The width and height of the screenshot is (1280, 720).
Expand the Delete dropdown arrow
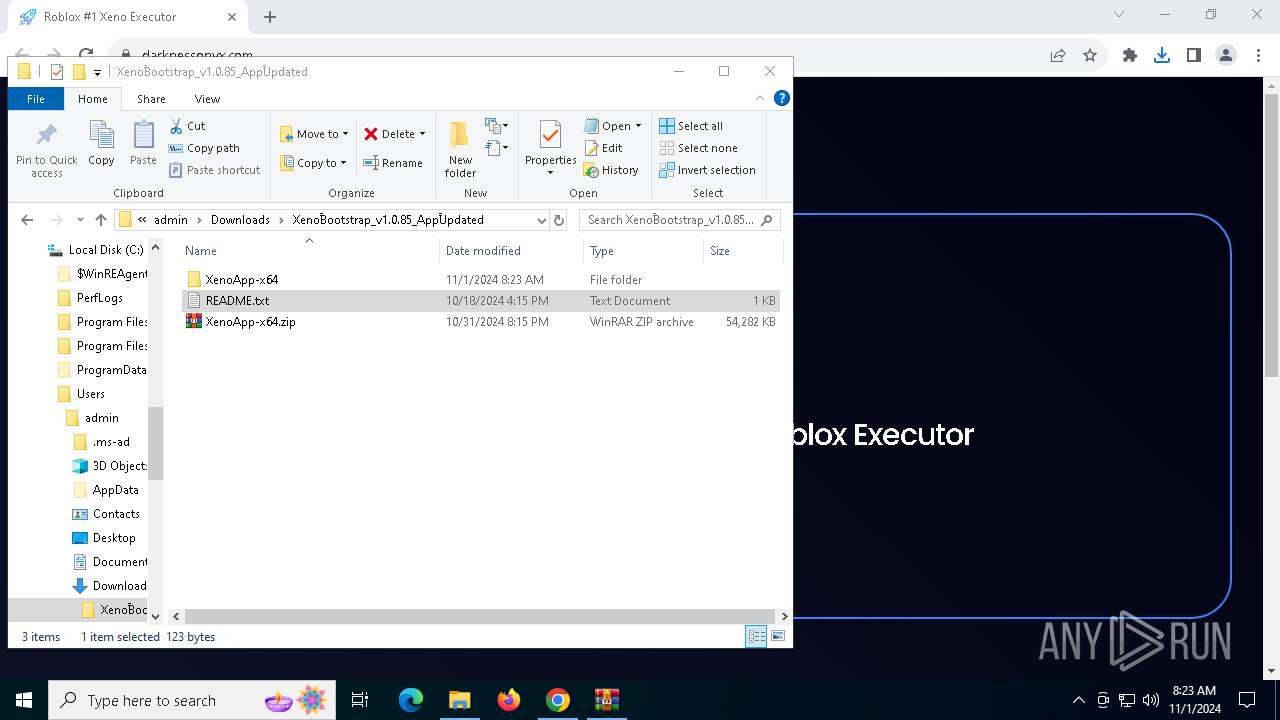422,134
